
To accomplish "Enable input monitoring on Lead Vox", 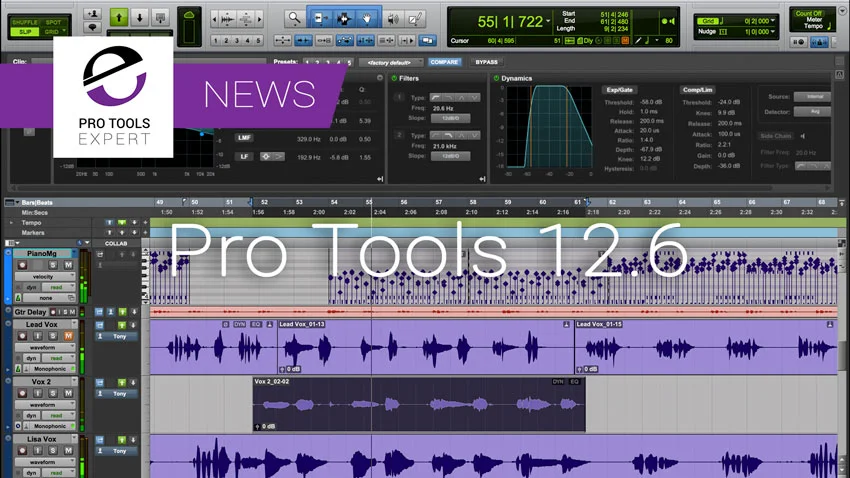I will (x=37, y=336).
